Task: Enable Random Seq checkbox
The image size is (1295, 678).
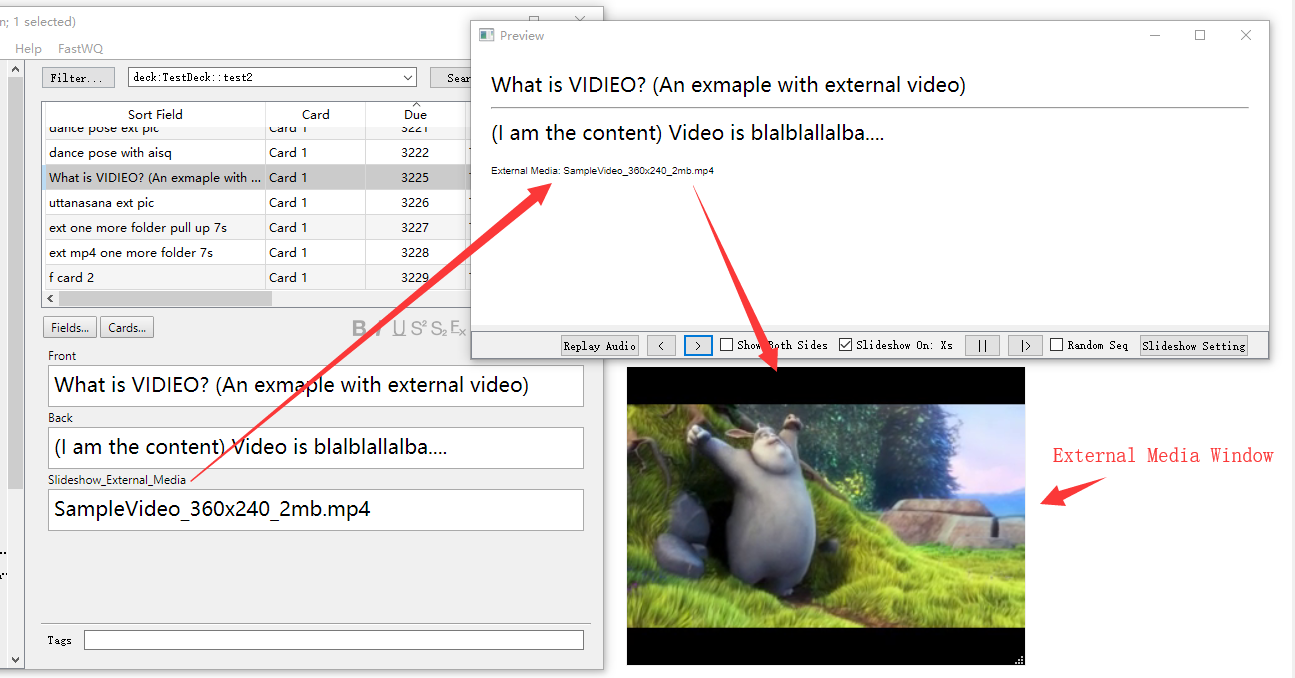Action: pyautogui.click(x=1057, y=345)
